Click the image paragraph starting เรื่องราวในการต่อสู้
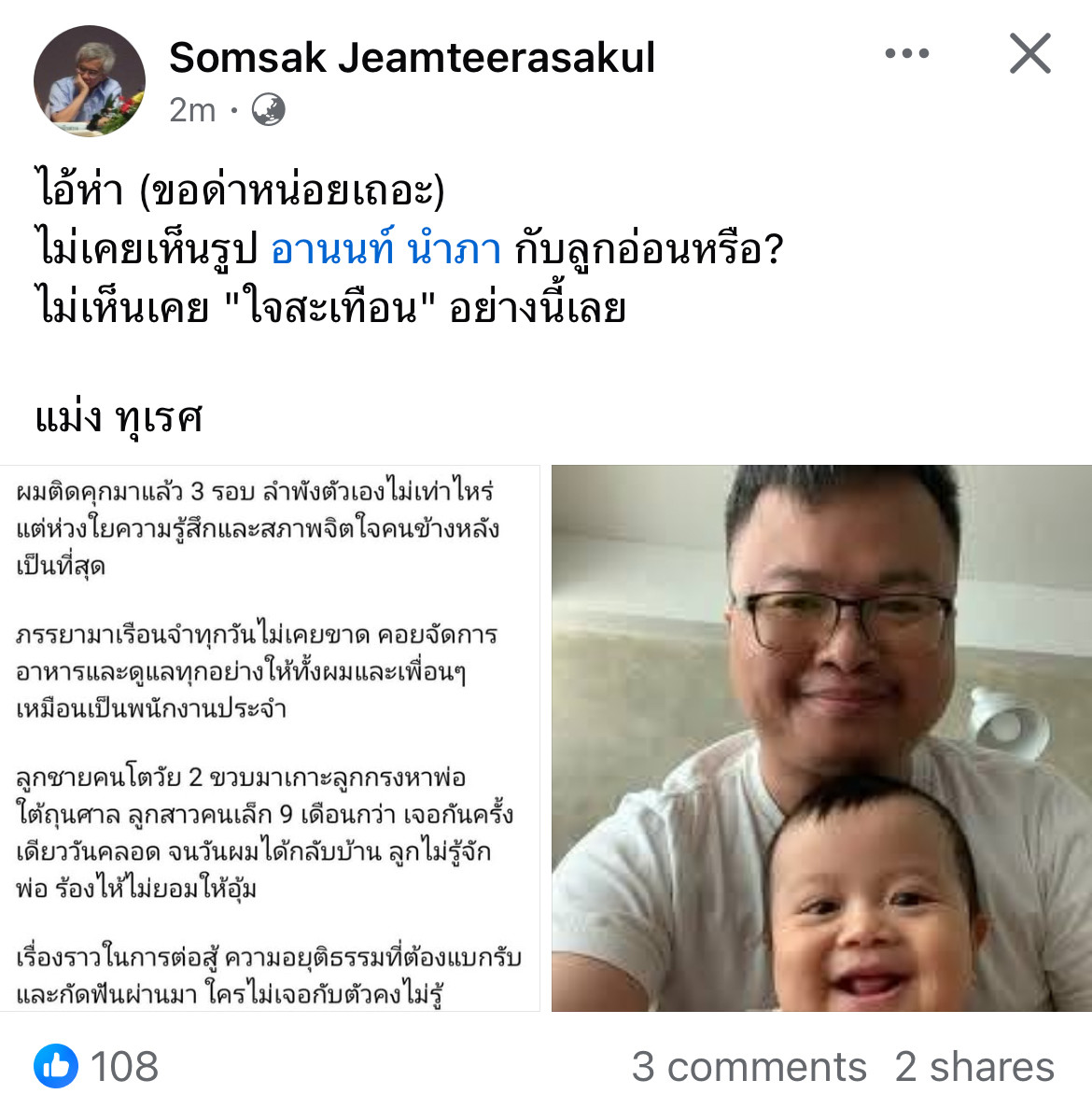Image resolution: width=1092 pixels, height=1108 pixels. tap(269, 975)
